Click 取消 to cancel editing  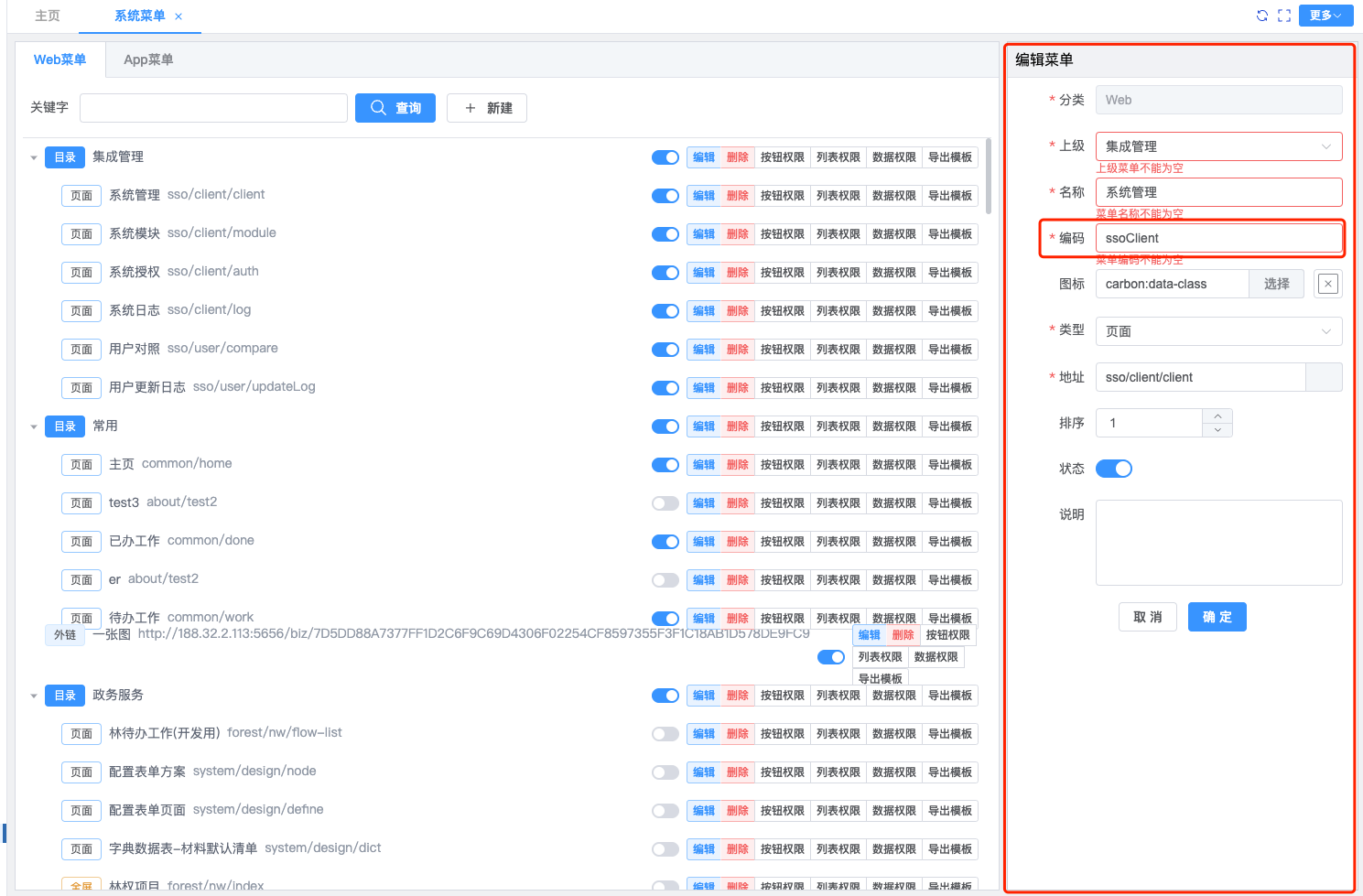(1148, 617)
